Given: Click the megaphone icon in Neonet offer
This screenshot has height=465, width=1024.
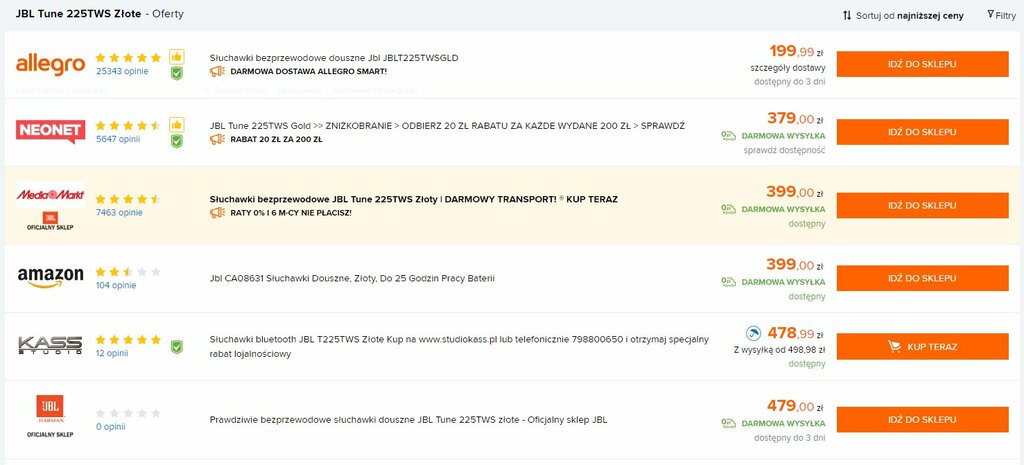Looking at the screenshot, I should coord(217,139).
